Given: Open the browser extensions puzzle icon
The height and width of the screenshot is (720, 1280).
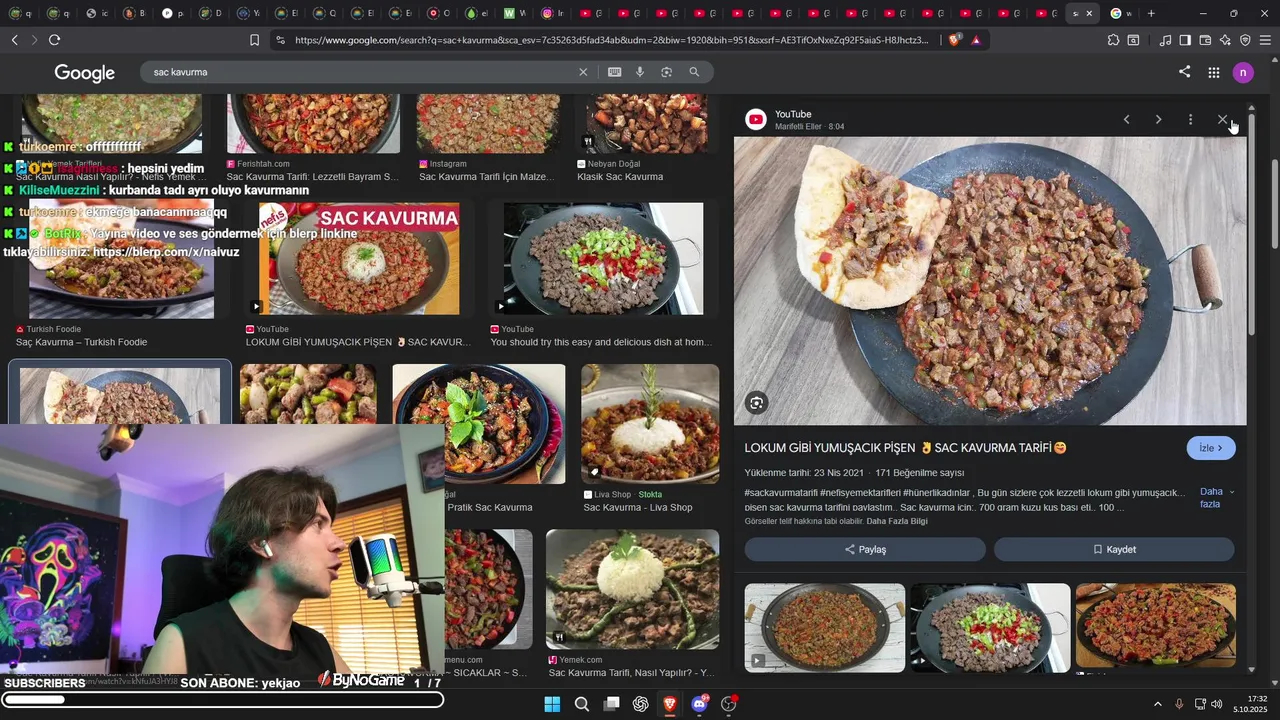Looking at the screenshot, I should [1113, 40].
